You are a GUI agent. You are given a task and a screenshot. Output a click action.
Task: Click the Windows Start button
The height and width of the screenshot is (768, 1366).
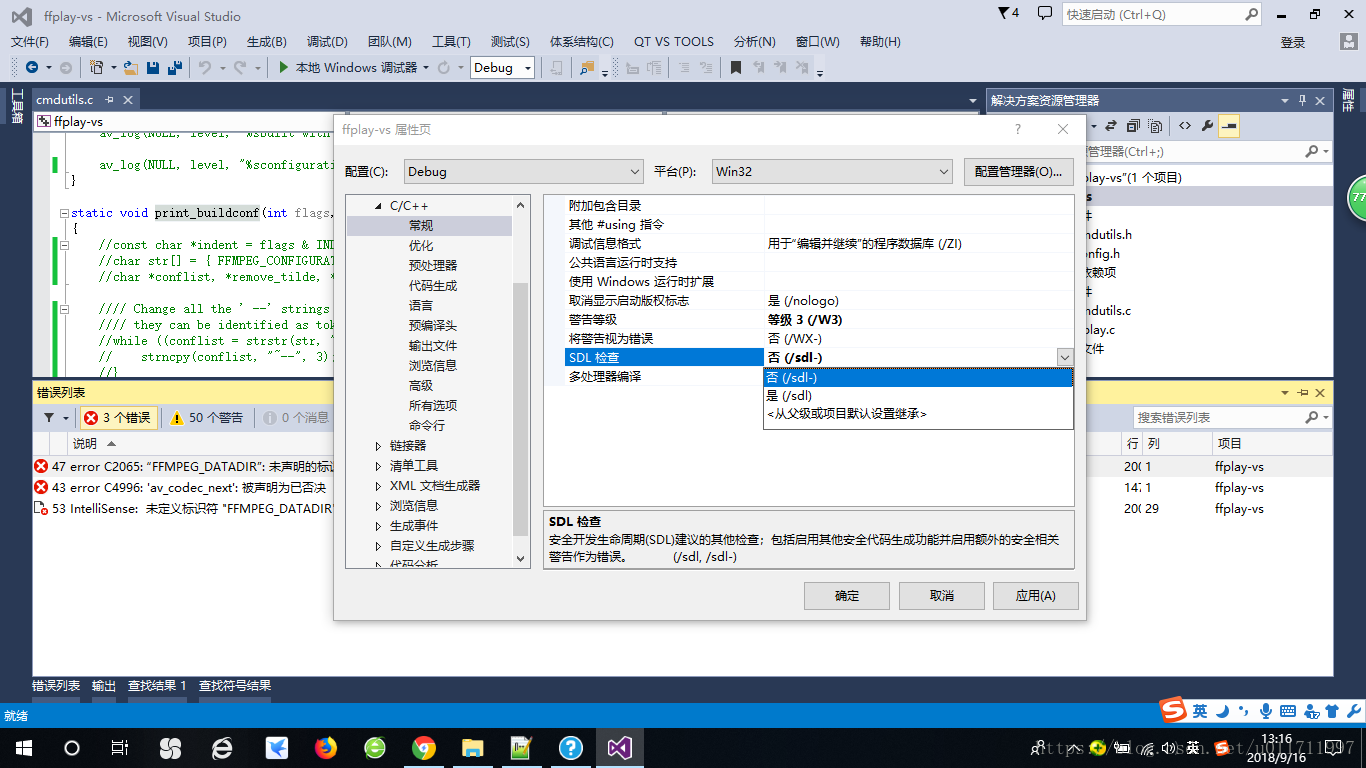tap(23, 748)
